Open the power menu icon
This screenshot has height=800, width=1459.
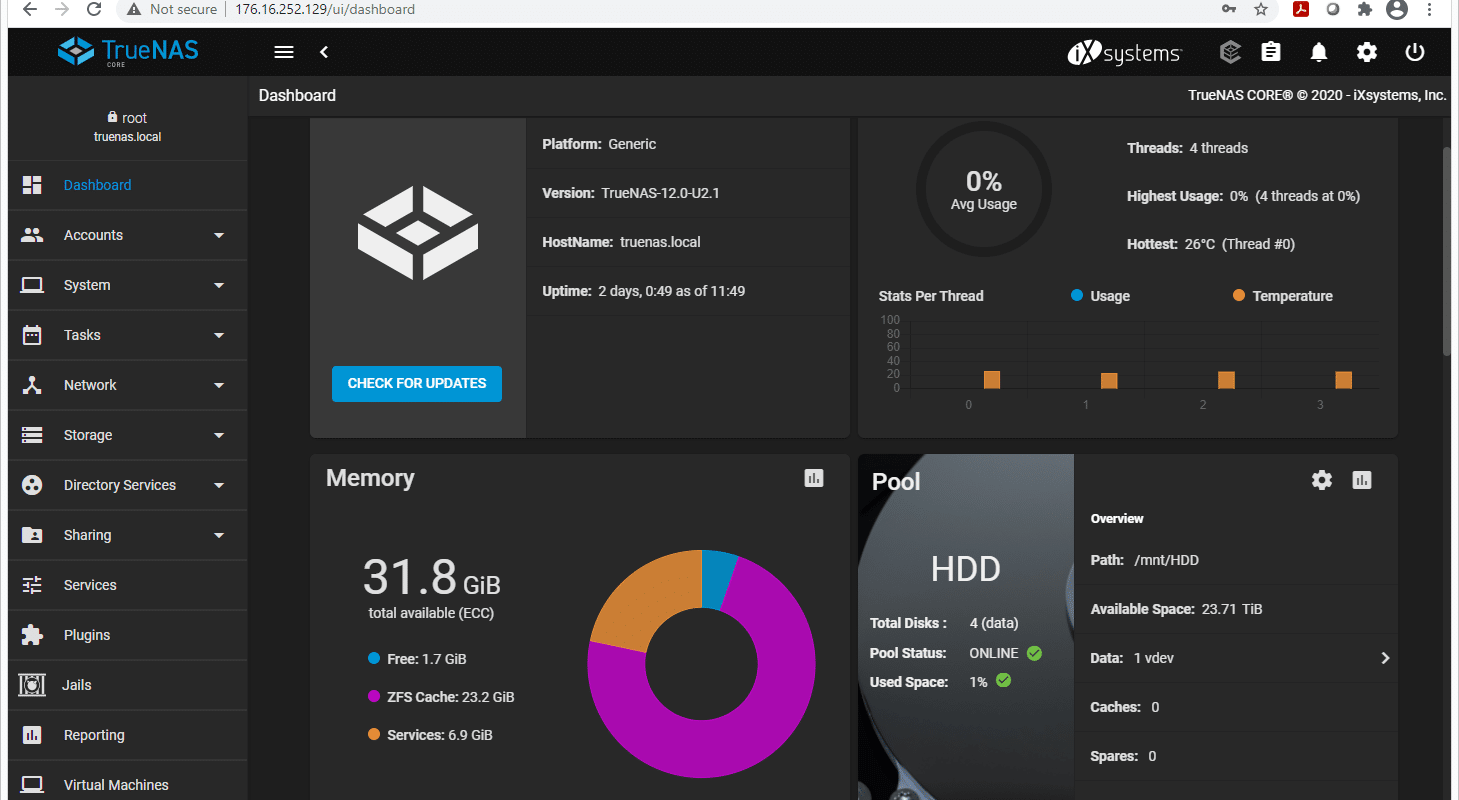[x=1415, y=52]
